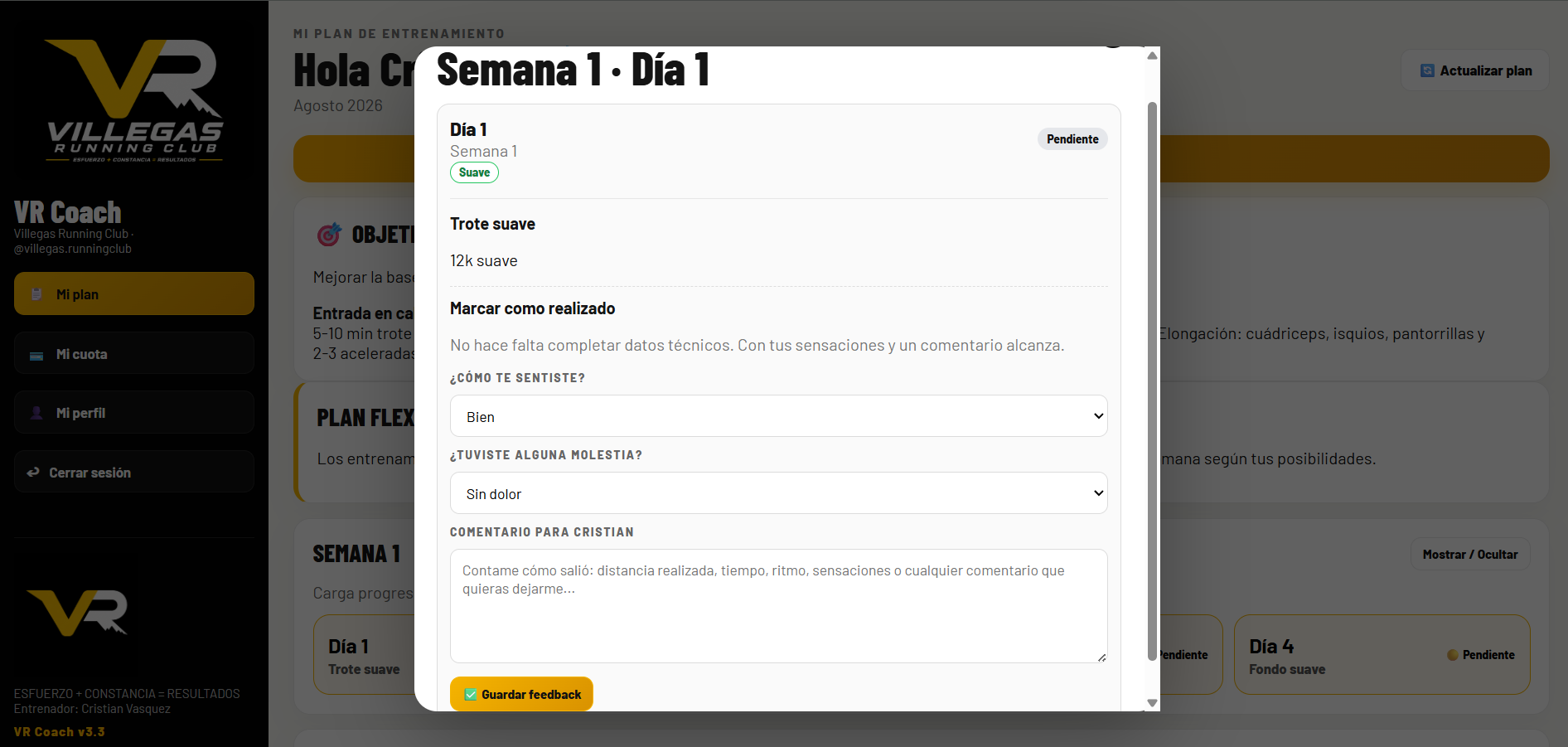Image resolution: width=1568 pixels, height=747 pixels.
Task: Click the clipboard icon next to Mi plan
Action: point(36,294)
